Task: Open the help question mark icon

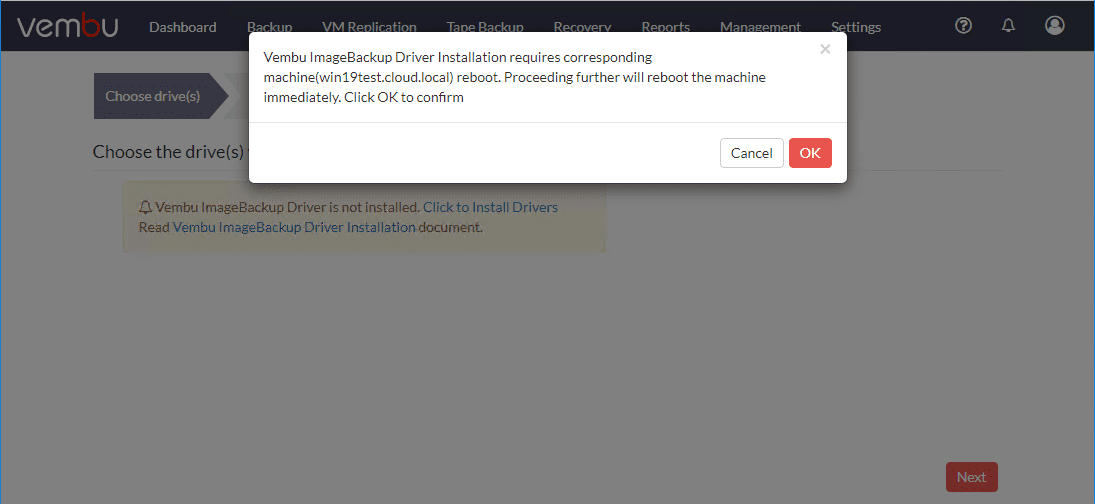Action: 963,26
